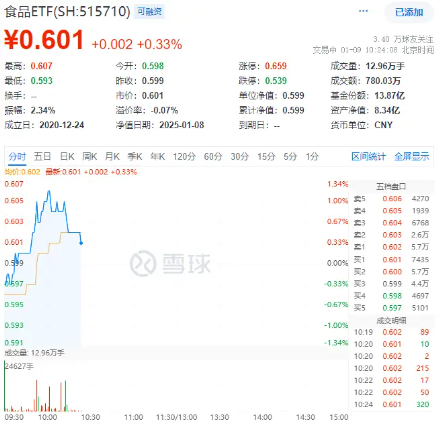Switch to the 5分 tab

[x=290, y=156]
